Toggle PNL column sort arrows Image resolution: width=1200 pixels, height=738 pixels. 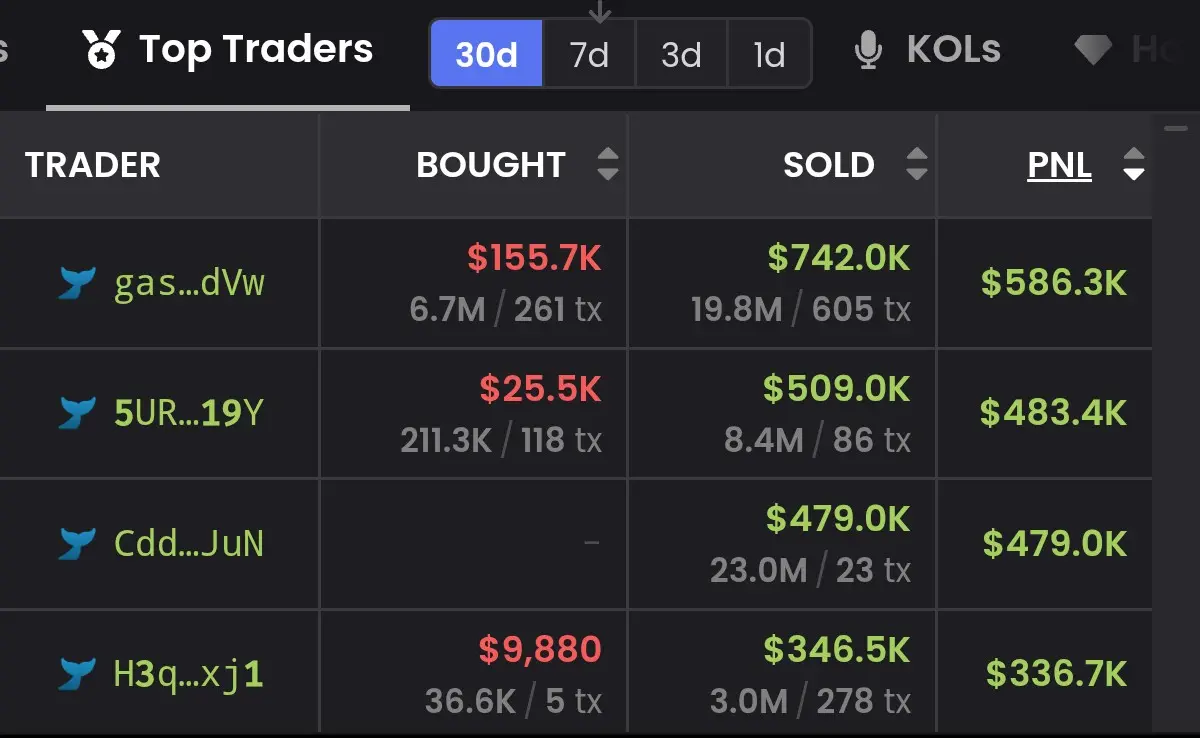tap(1133, 164)
